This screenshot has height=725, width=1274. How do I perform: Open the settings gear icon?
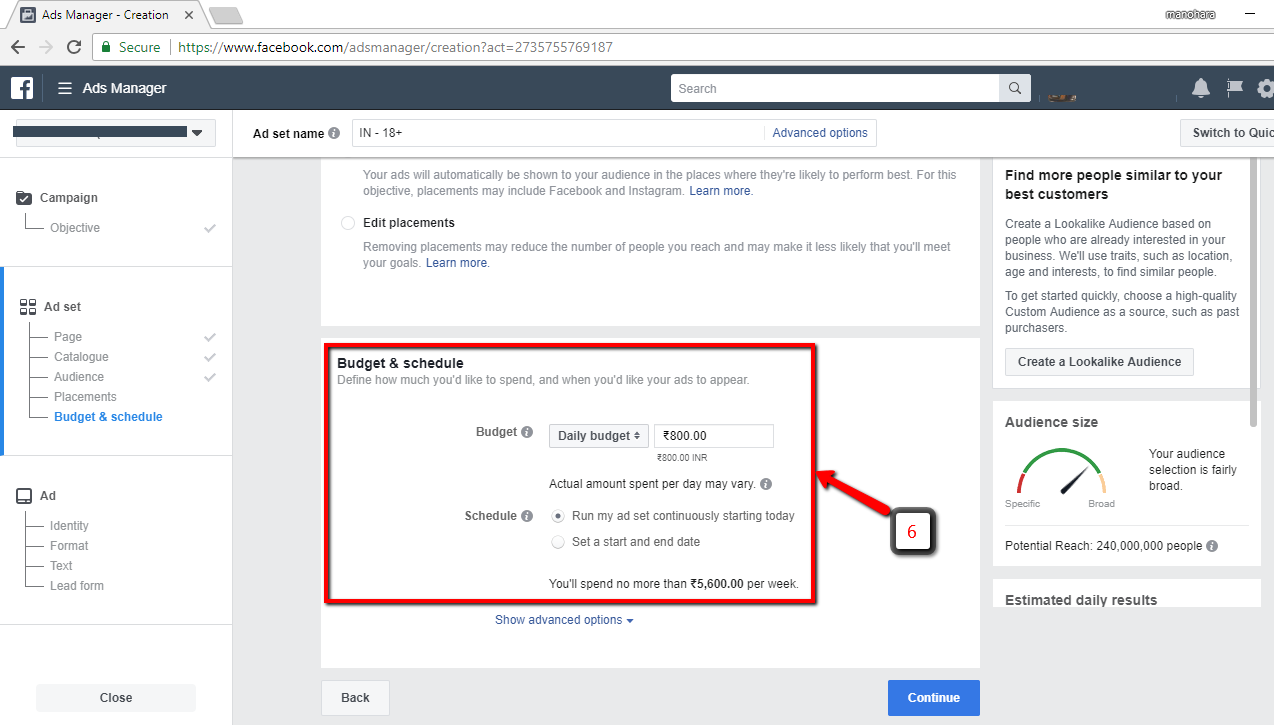pyautogui.click(x=1266, y=88)
